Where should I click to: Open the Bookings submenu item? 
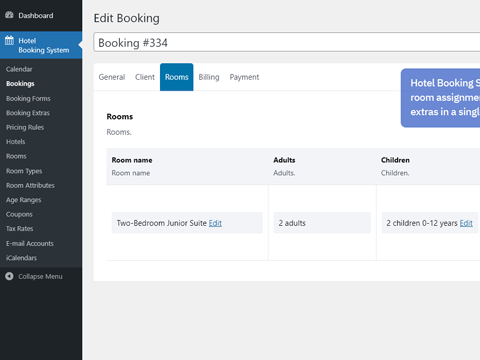[20, 84]
